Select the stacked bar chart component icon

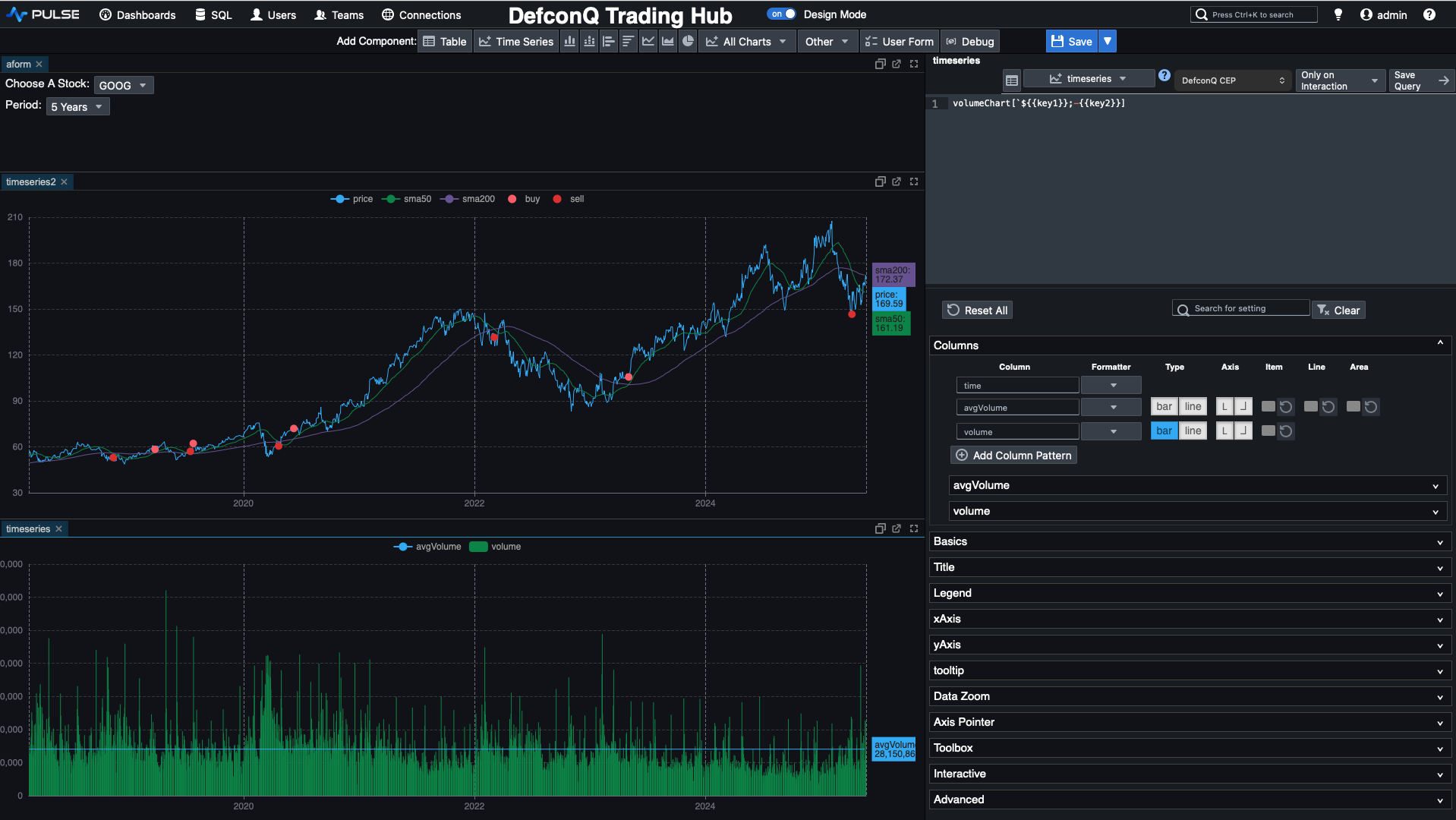pos(589,42)
